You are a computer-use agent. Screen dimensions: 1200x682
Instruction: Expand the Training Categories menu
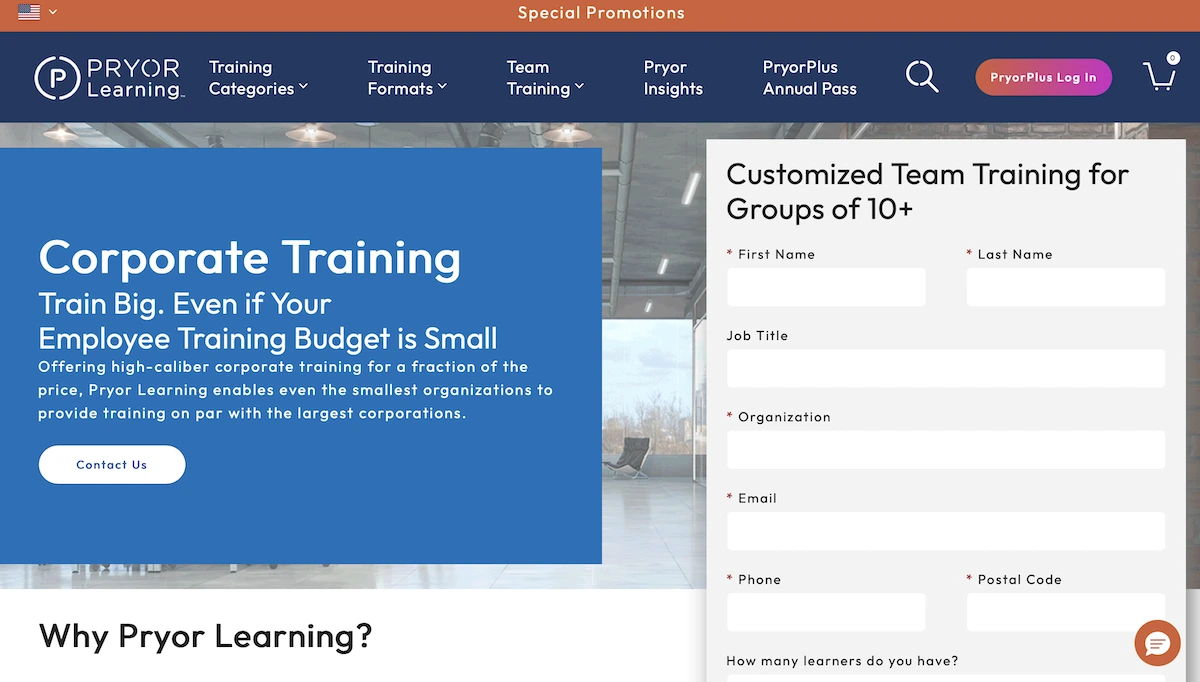click(258, 78)
